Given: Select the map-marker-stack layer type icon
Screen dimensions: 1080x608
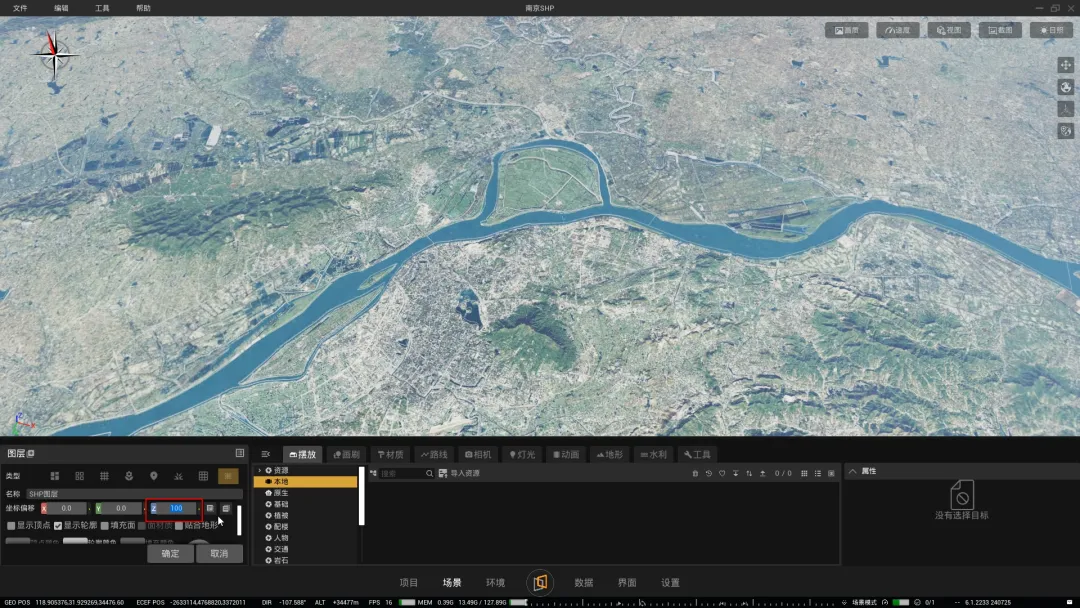Looking at the screenshot, I should 129,476.
